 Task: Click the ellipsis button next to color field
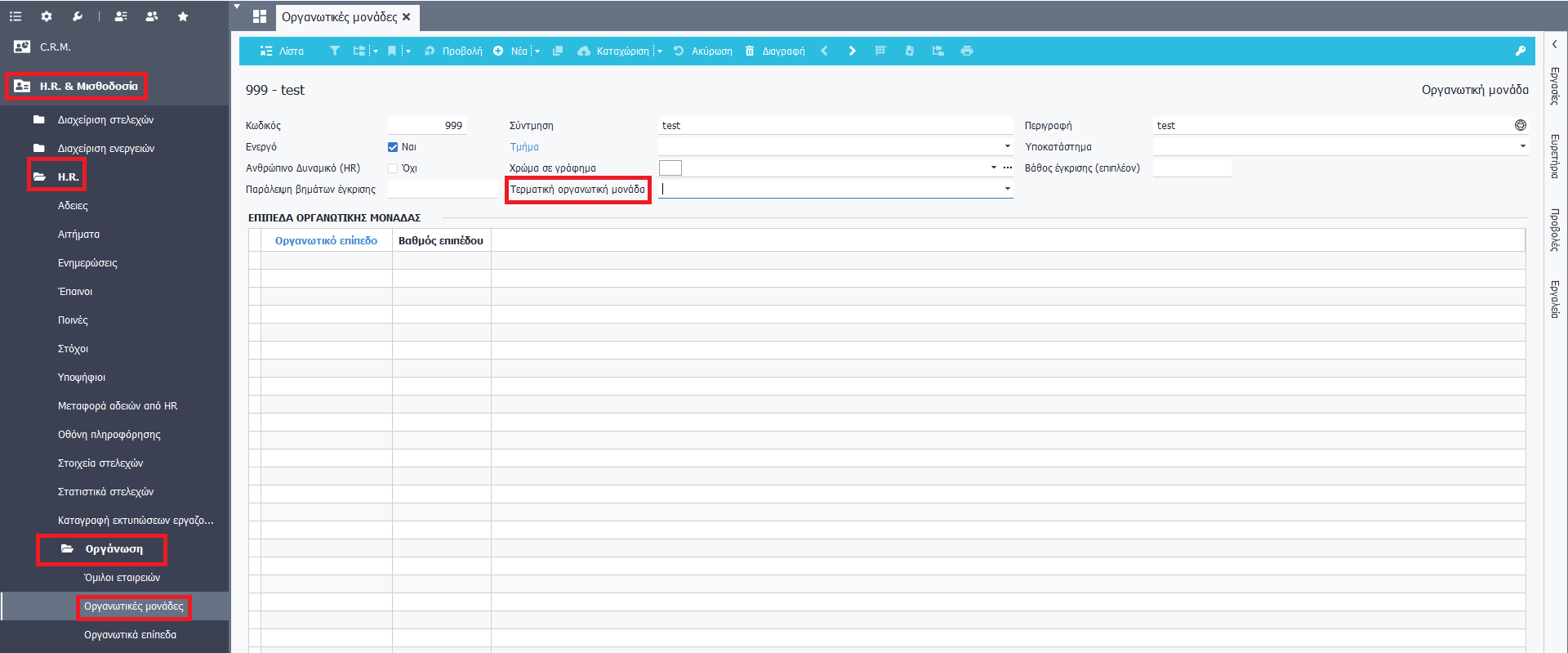click(1008, 168)
